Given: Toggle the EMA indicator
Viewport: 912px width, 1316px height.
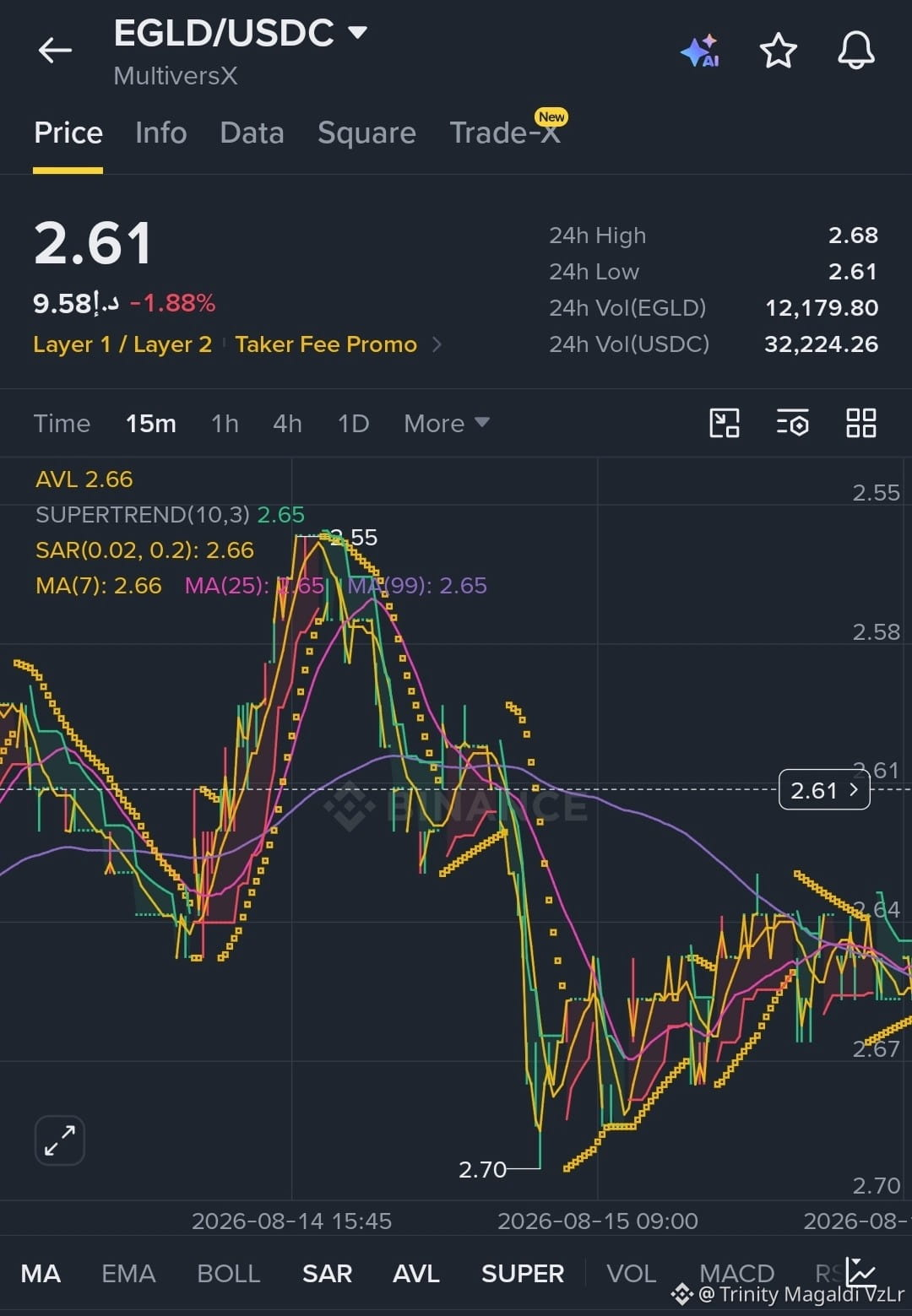Looking at the screenshot, I should point(128,1273).
